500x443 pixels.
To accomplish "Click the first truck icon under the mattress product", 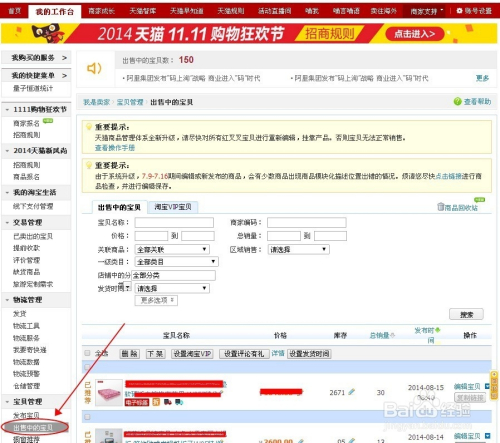I will pyautogui.click(x=168, y=402).
